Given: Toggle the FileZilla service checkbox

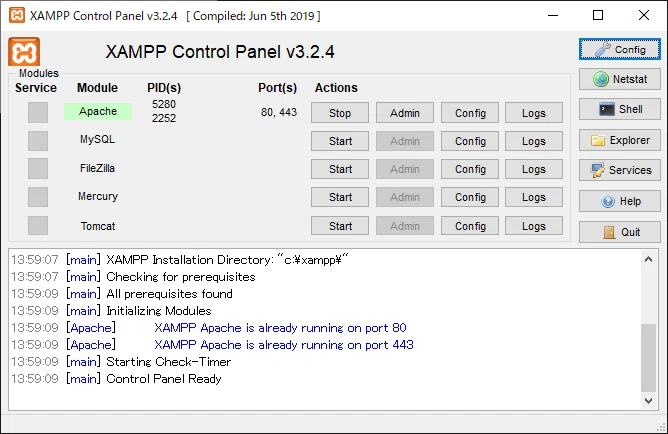Looking at the screenshot, I should [x=38, y=169].
